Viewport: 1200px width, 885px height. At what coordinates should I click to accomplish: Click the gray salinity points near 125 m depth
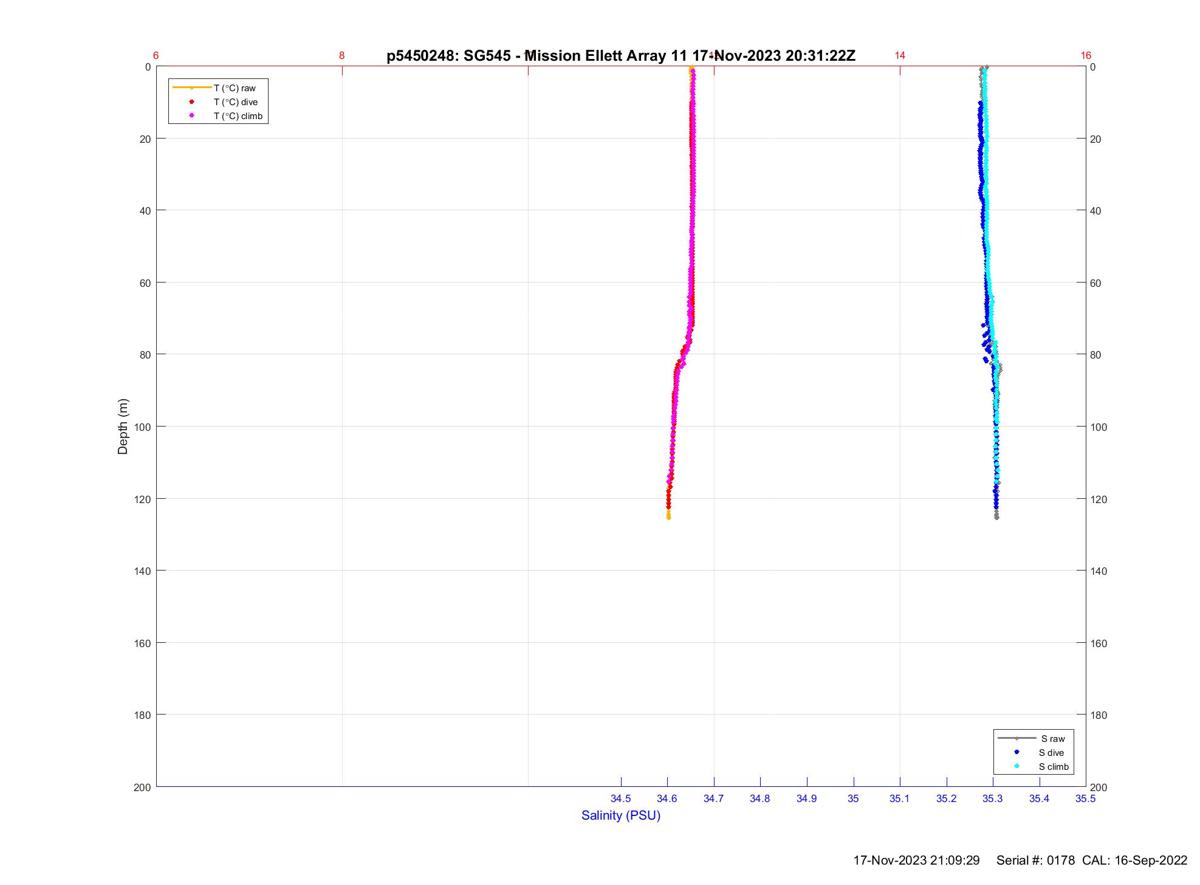point(996,514)
